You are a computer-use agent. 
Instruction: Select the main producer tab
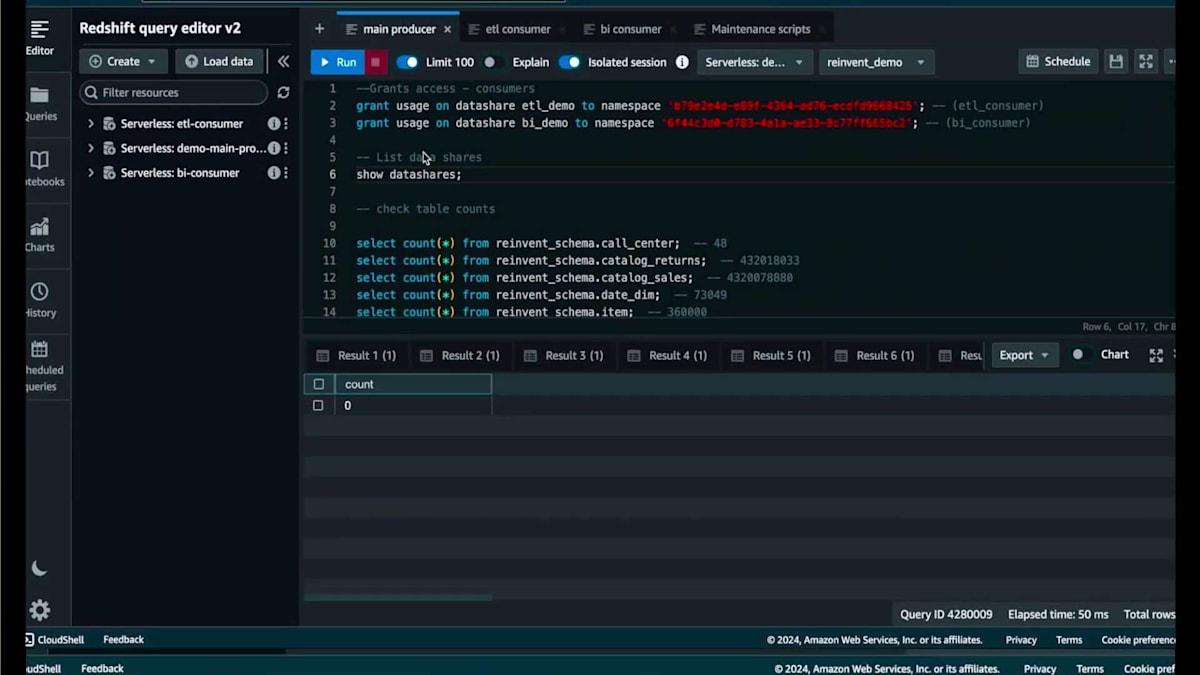coord(399,30)
